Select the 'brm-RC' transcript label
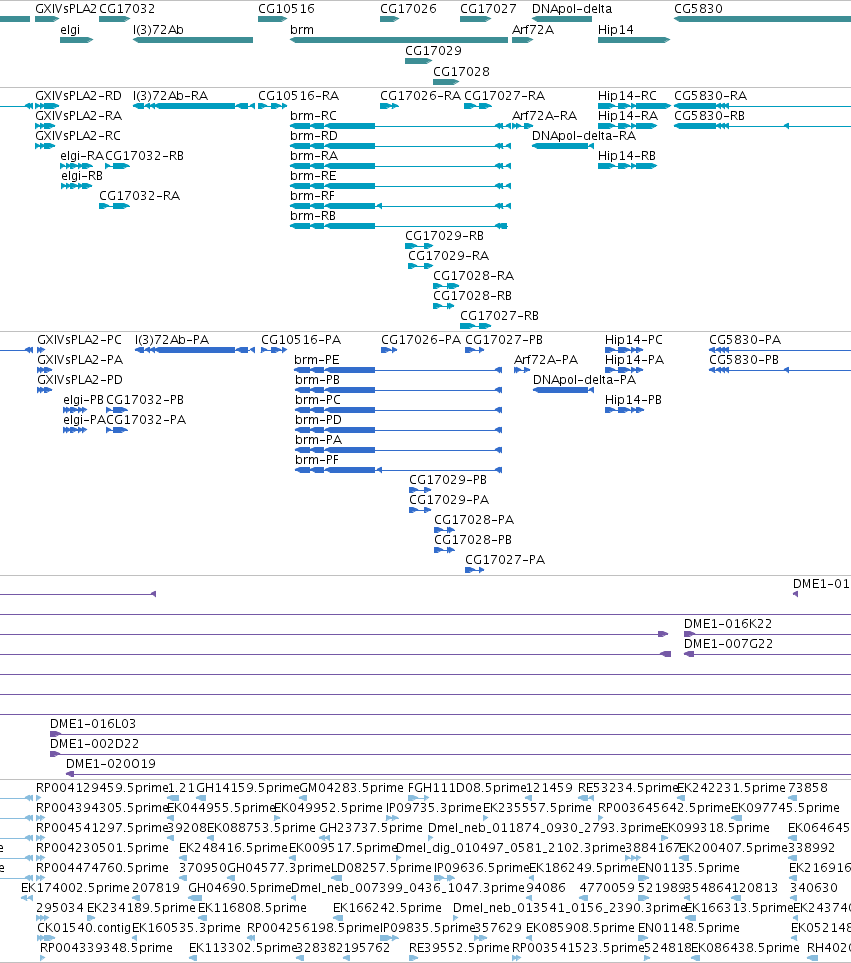The image size is (851, 963). pyautogui.click(x=313, y=116)
